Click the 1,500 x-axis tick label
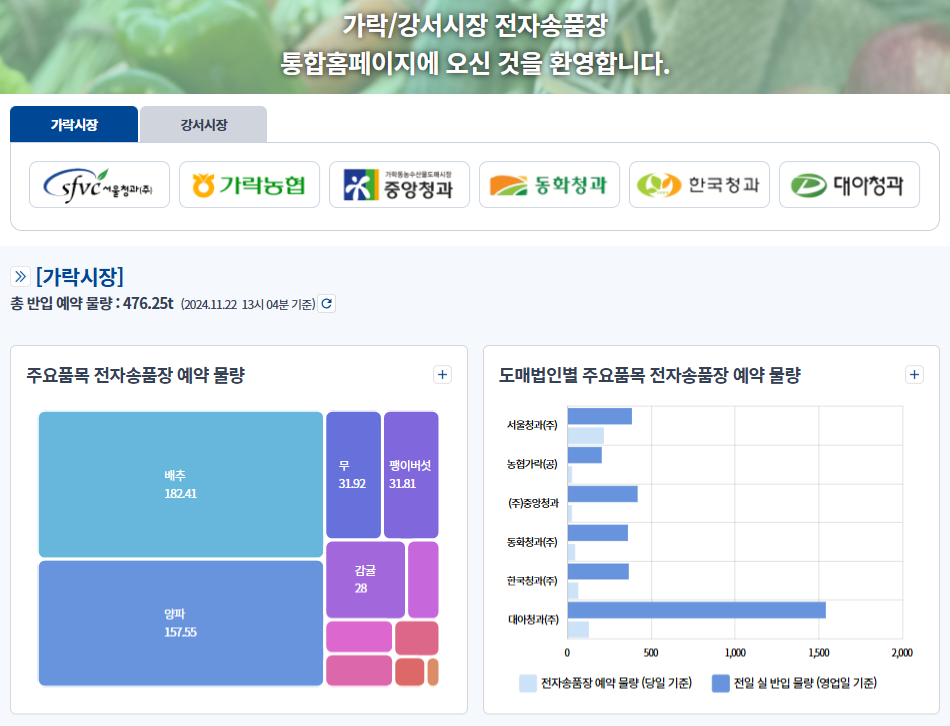Viewport: 950px width, 726px height. point(819,653)
